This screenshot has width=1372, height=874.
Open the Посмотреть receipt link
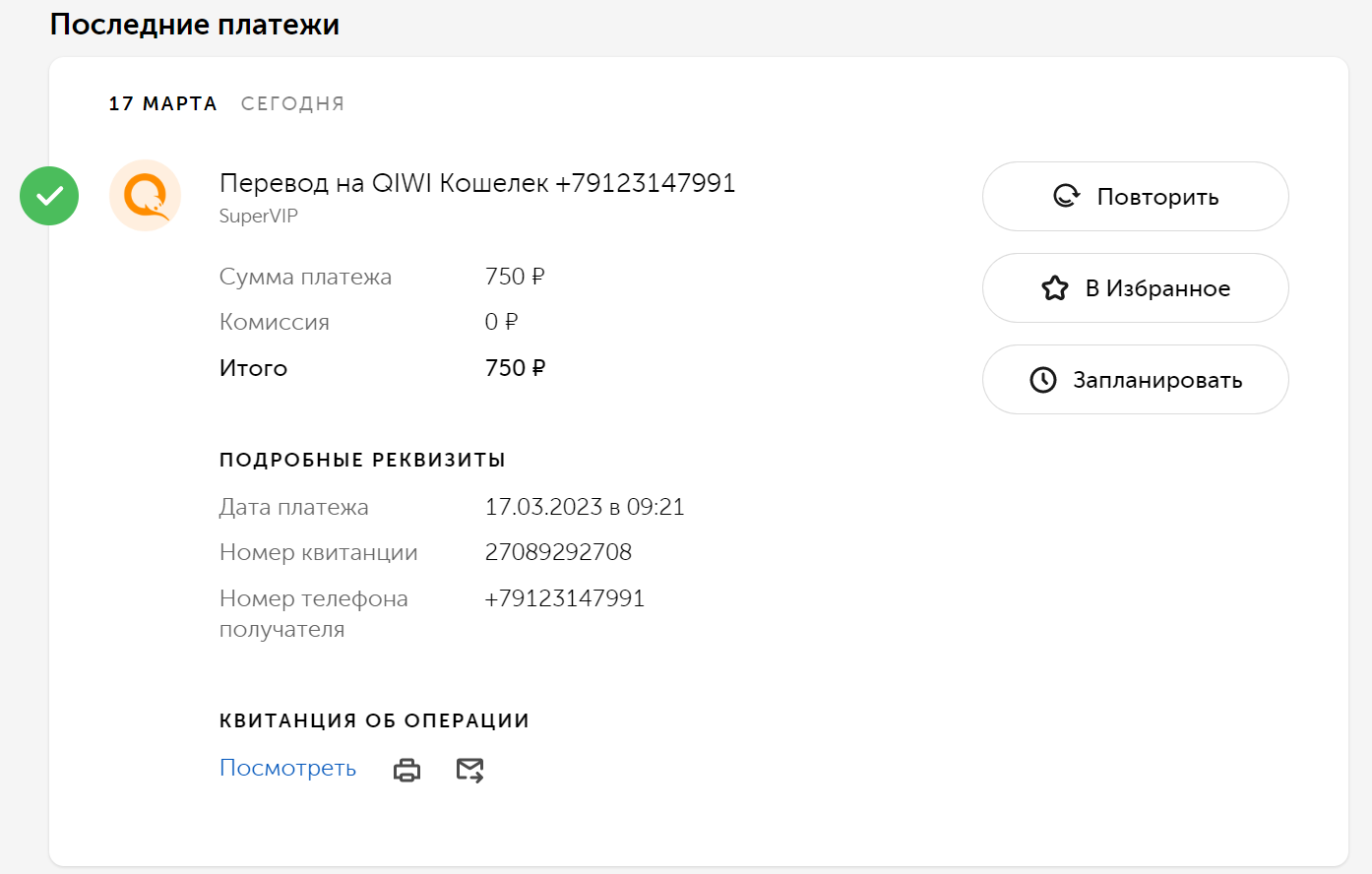tap(287, 768)
